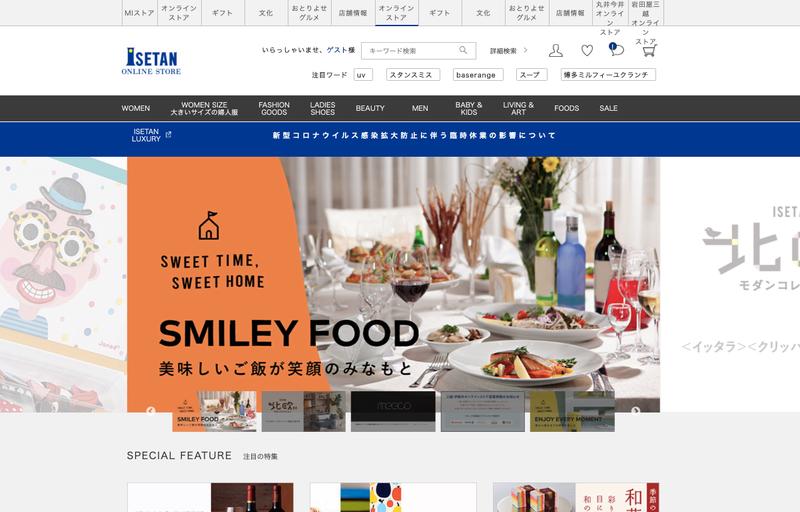Image resolution: width=800 pixels, height=512 pixels.
Task: Open the shopping cart icon
Action: pyautogui.click(x=648, y=50)
